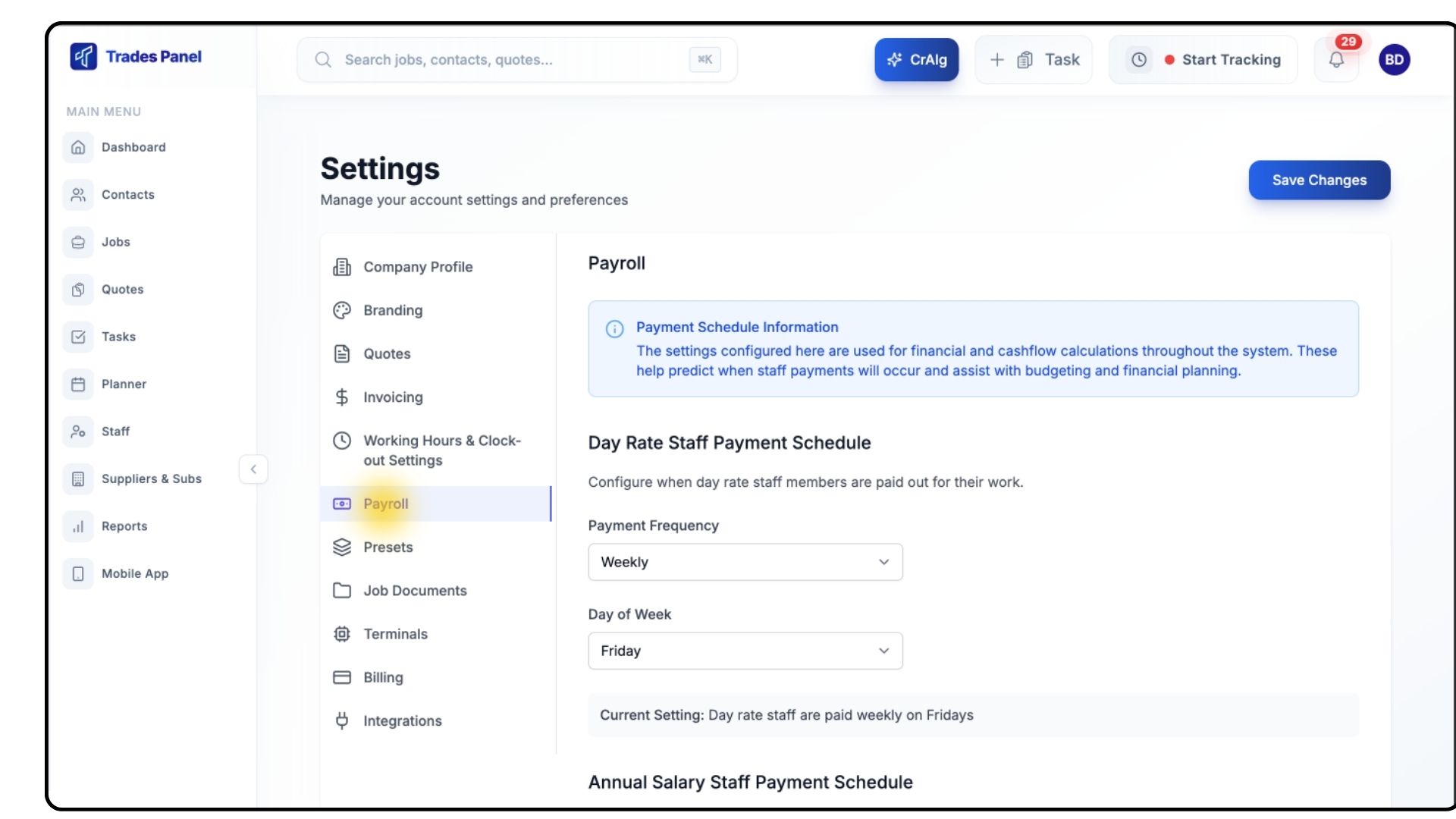Open the Invoicing settings tab

pos(393,397)
